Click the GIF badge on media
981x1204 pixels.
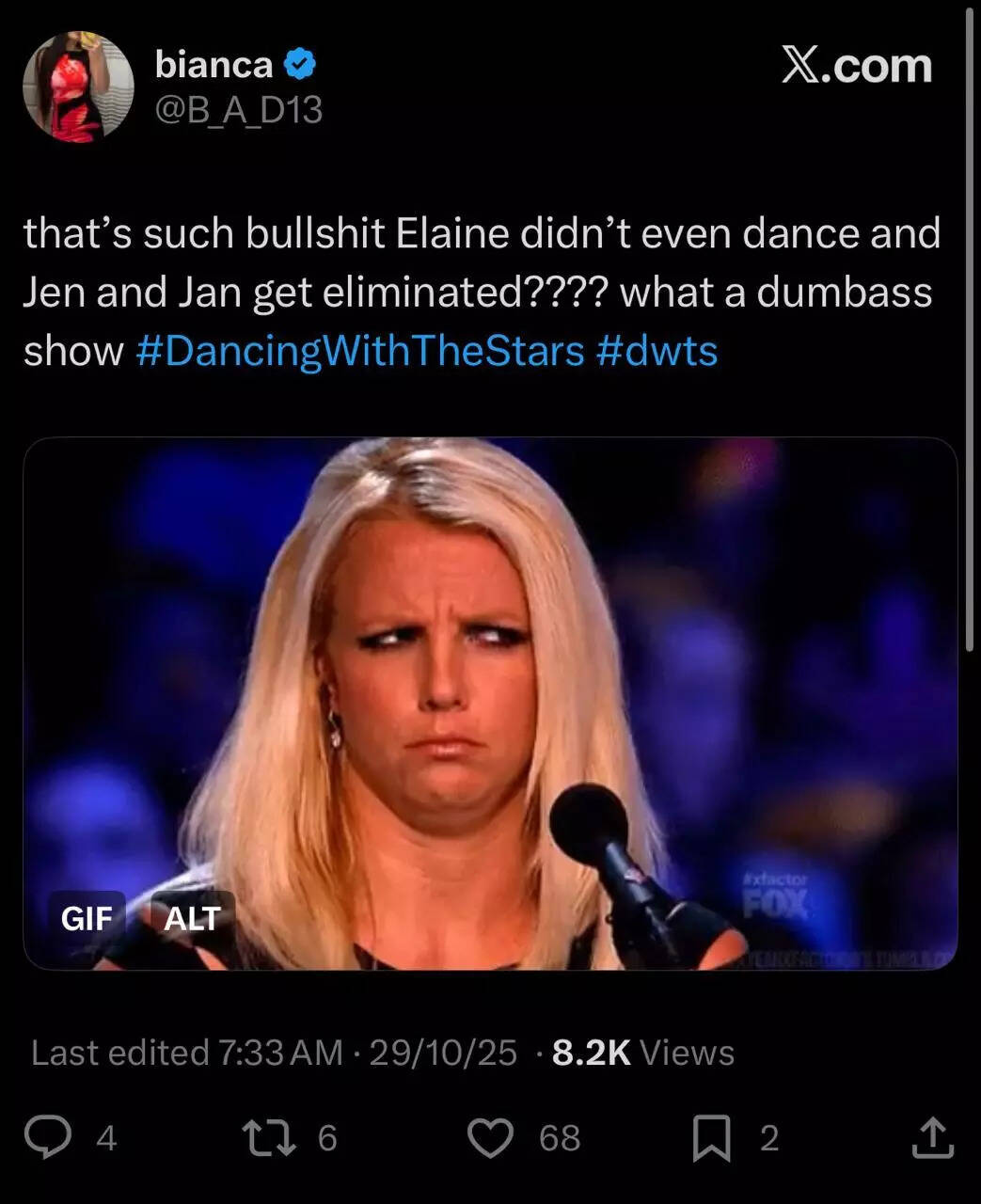[x=87, y=917]
